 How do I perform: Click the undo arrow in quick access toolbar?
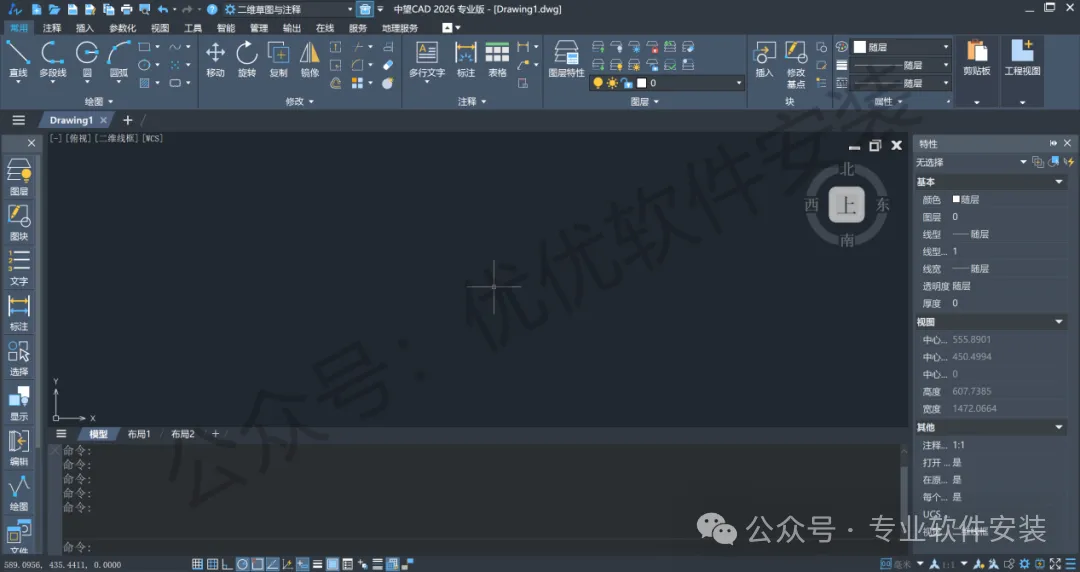163,10
